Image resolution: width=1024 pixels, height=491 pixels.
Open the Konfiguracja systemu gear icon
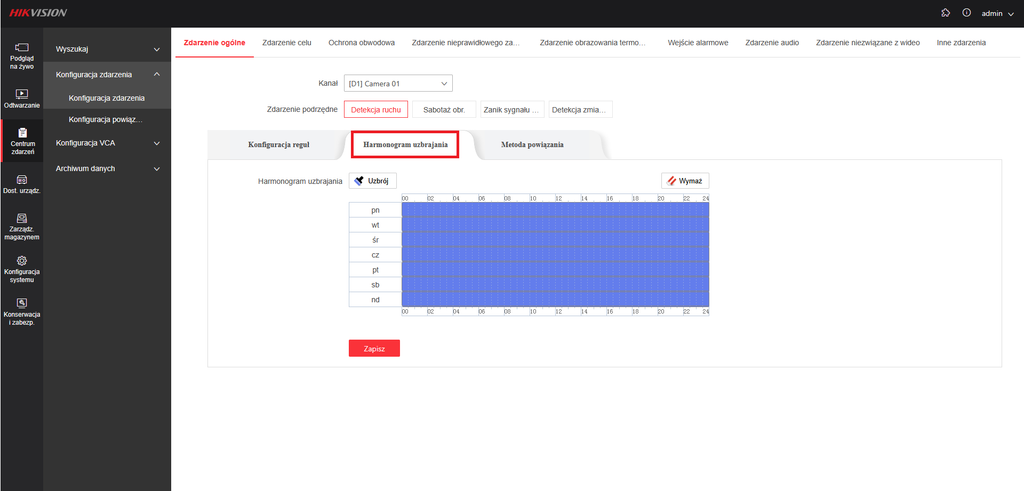click(22, 260)
